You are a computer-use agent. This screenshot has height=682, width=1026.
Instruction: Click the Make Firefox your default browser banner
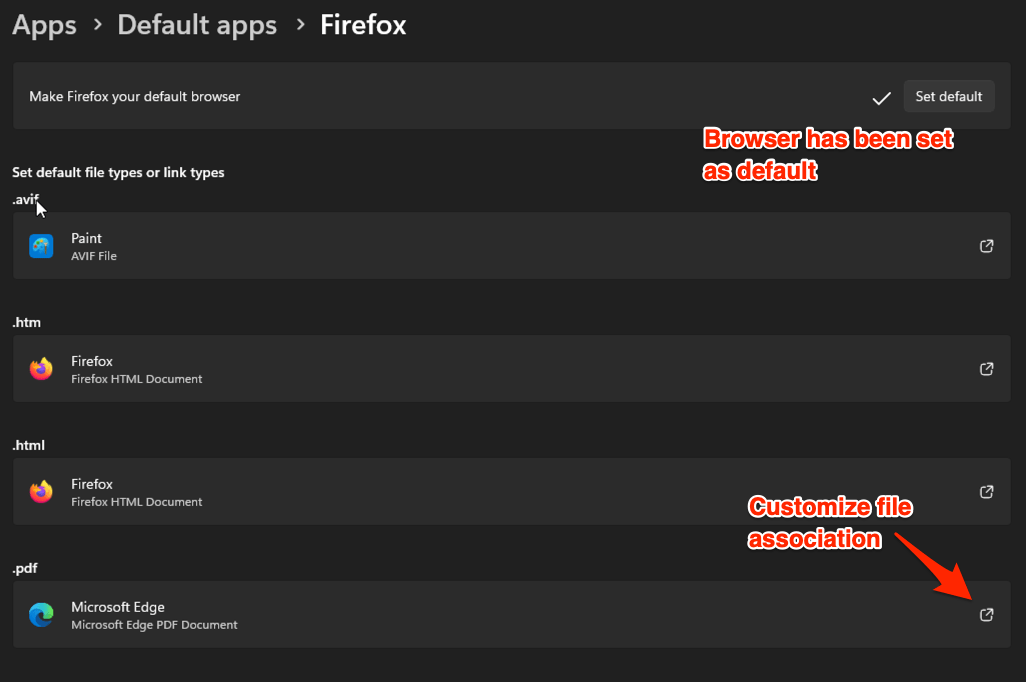click(134, 96)
